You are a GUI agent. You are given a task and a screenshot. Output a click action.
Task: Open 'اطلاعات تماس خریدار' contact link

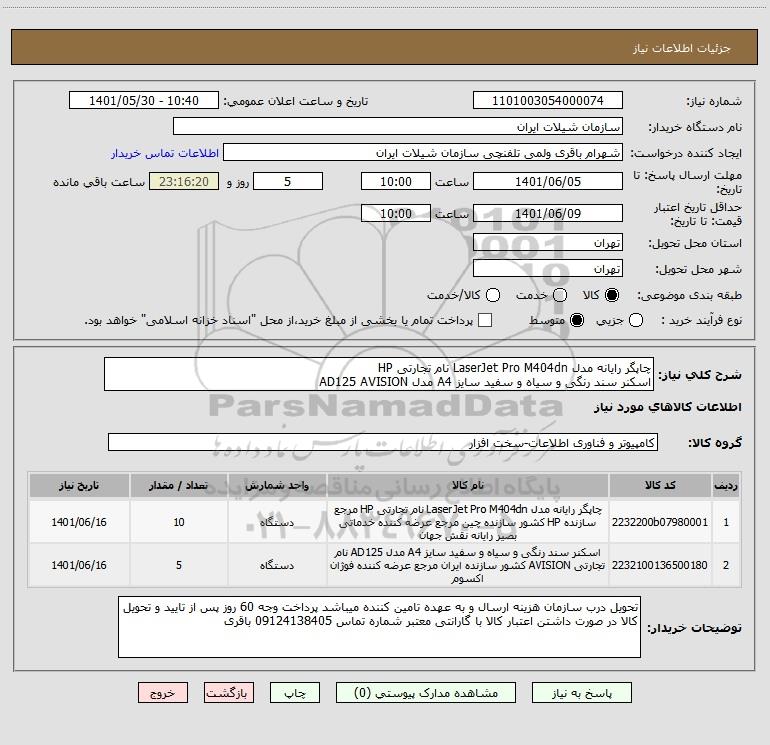(x=165, y=153)
